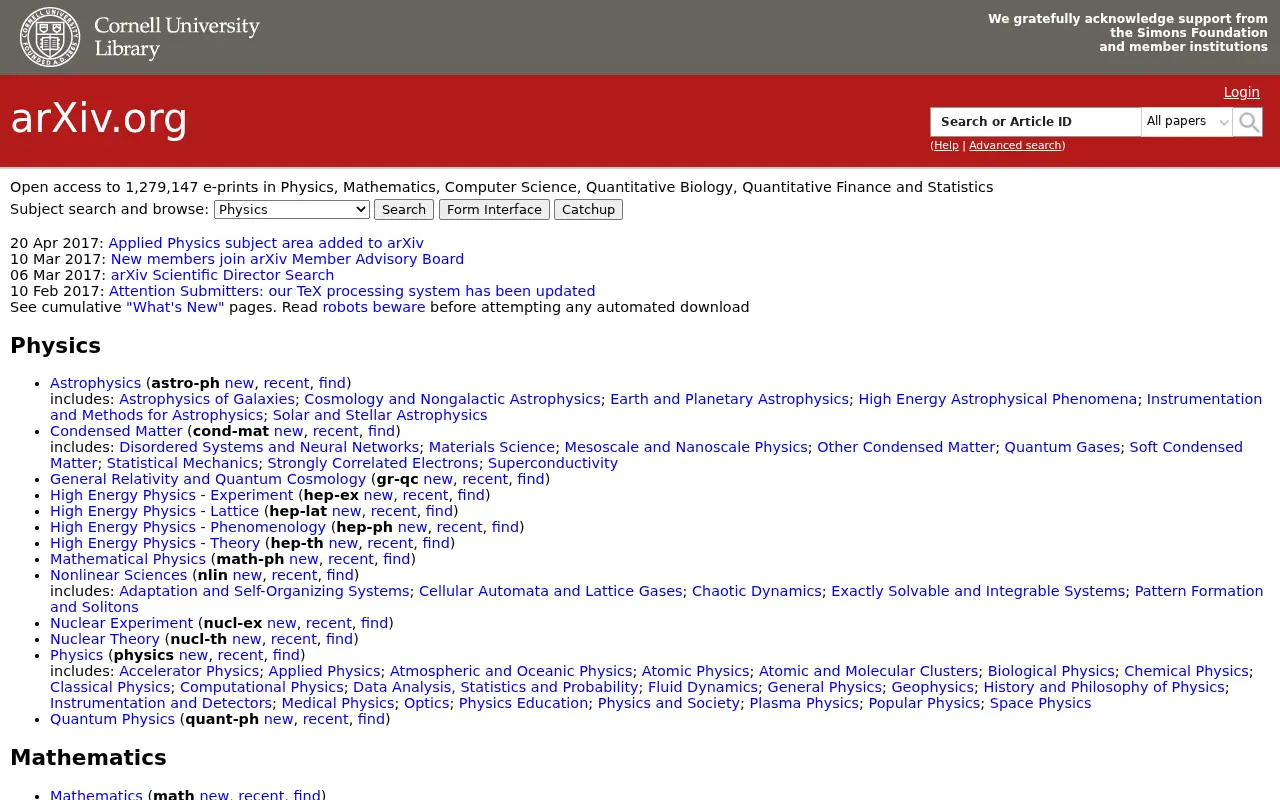Open General Relativity and Quantum Cosmology

[208, 479]
